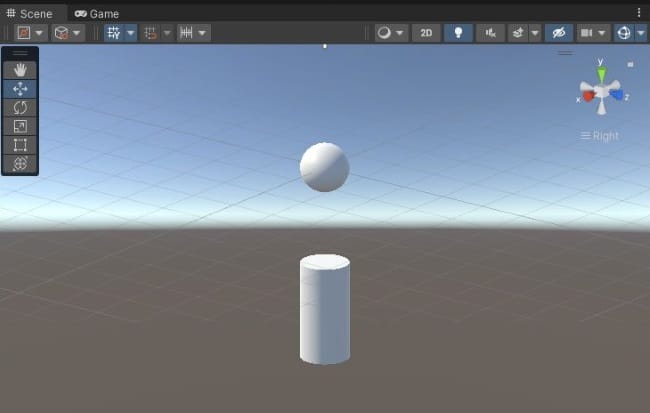Click the scene camera settings icon
Image resolution: width=650 pixels, height=413 pixels.
point(586,33)
